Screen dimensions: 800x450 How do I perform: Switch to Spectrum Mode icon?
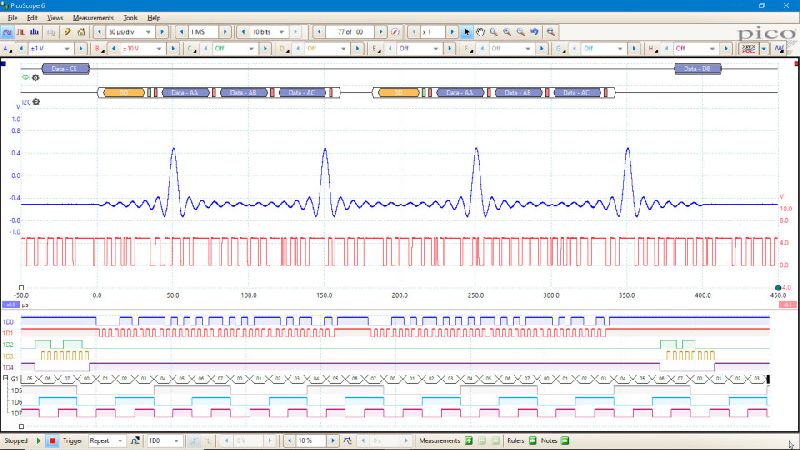[x=35, y=32]
